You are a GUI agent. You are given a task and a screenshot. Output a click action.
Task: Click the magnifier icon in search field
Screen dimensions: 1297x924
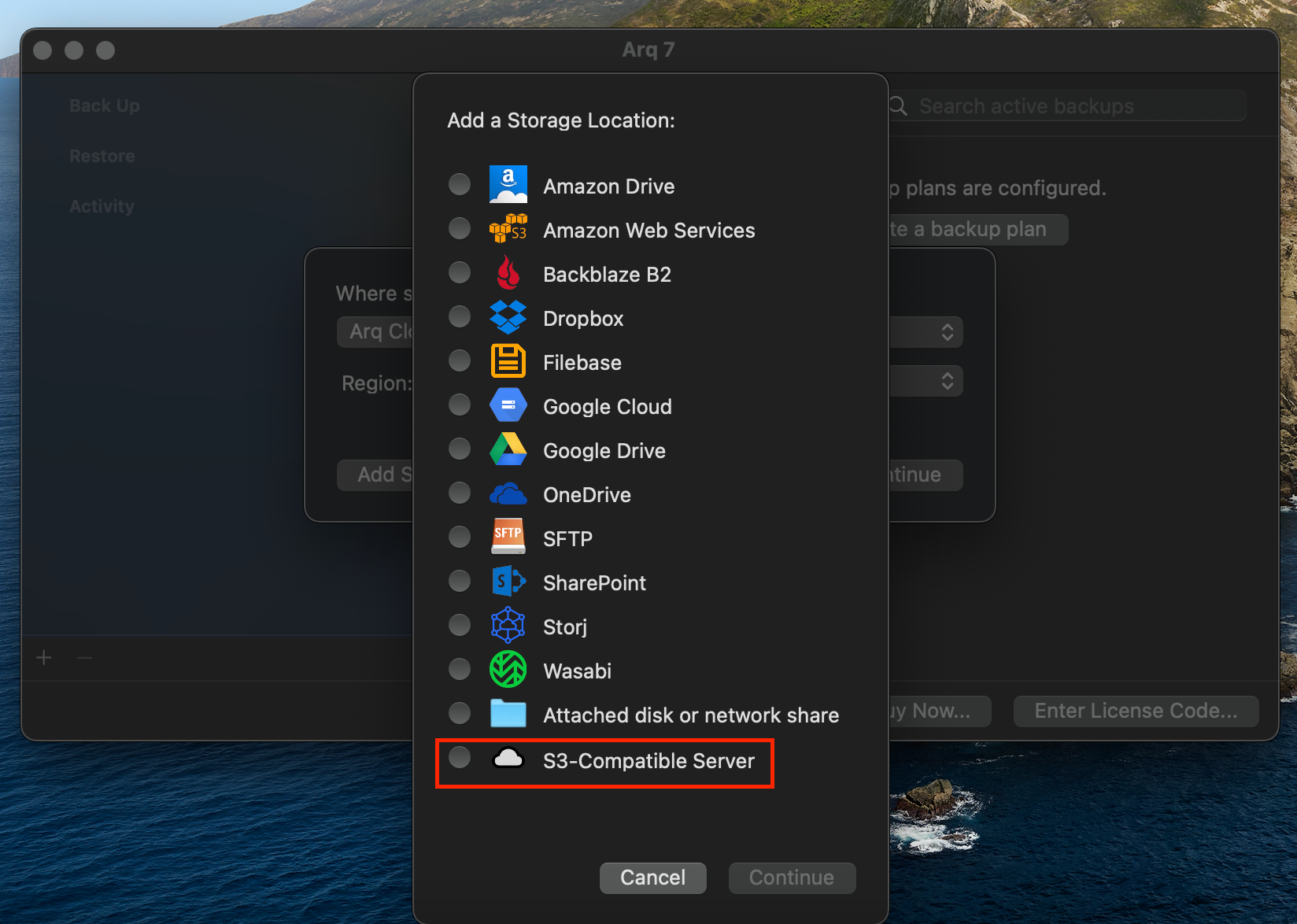click(899, 105)
